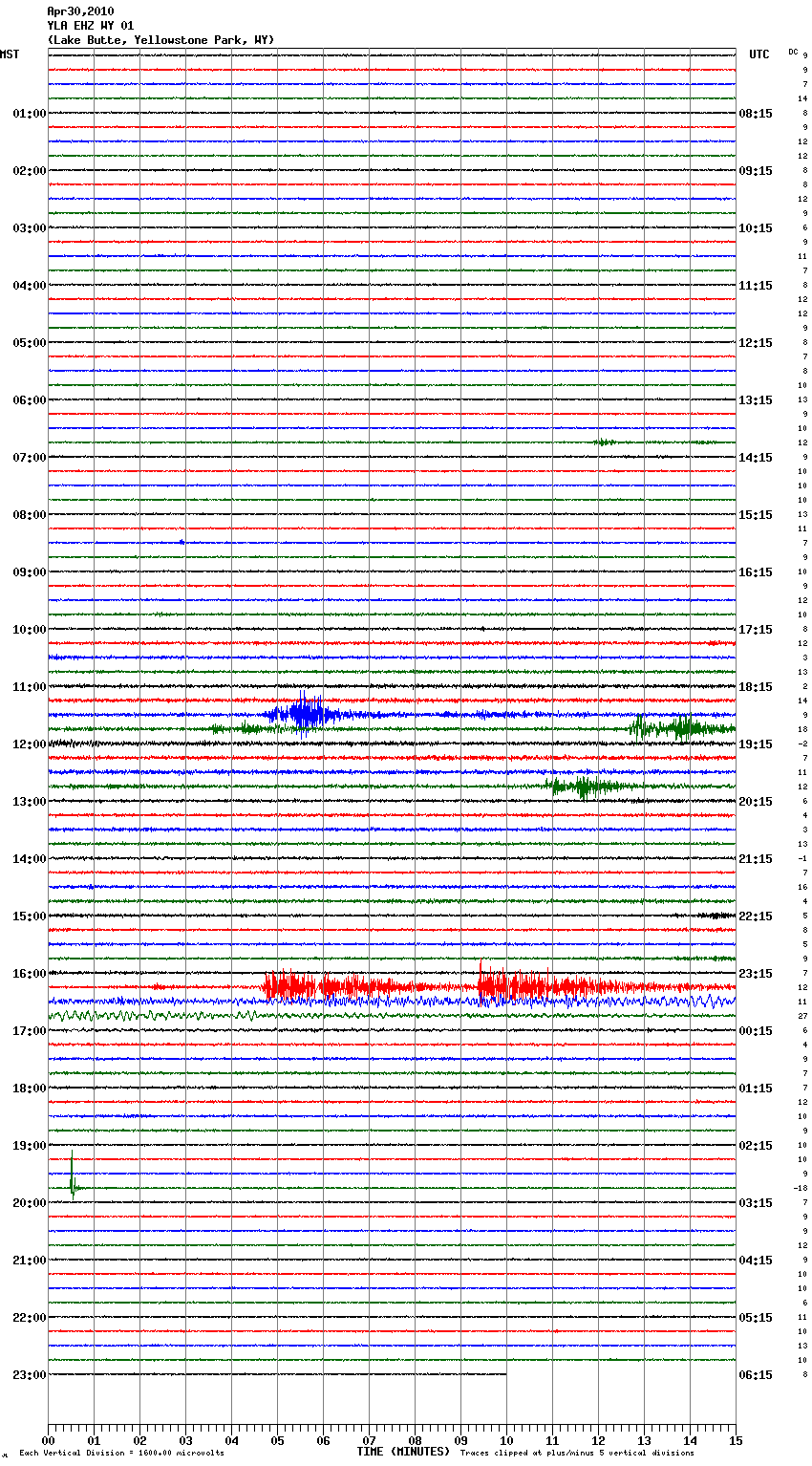Click the 06:15 UTC time label
Image resolution: width=812 pixels, height=1466 pixels.
point(756,1375)
